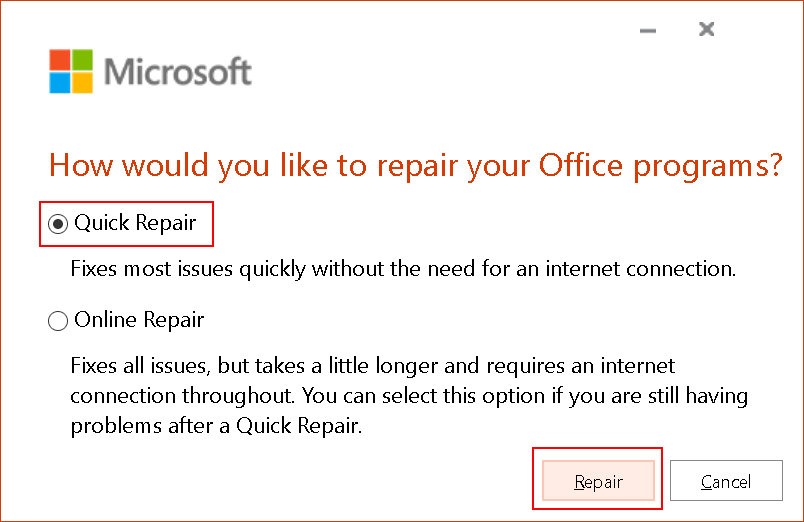The height and width of the screenshot is (522, 804).
Task: Click the "Quick Repair" option label
Action: (135, 223)
